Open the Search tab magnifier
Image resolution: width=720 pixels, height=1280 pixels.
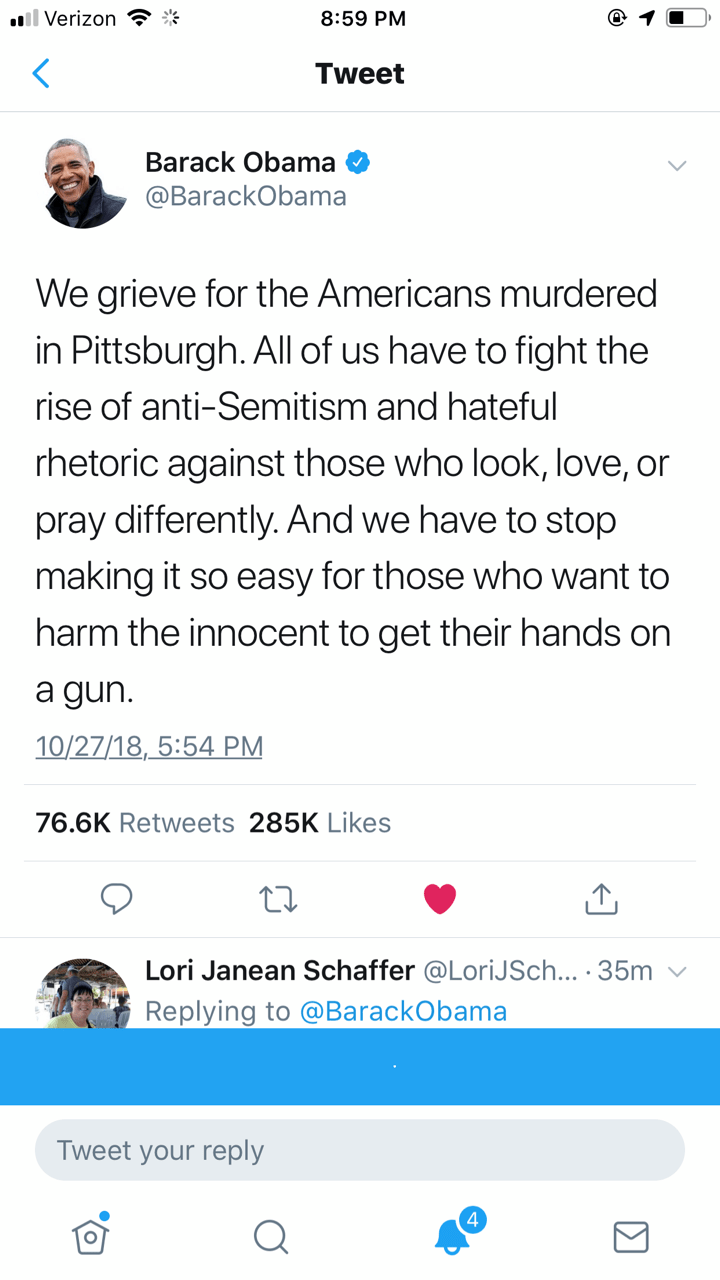(270, 1237)
